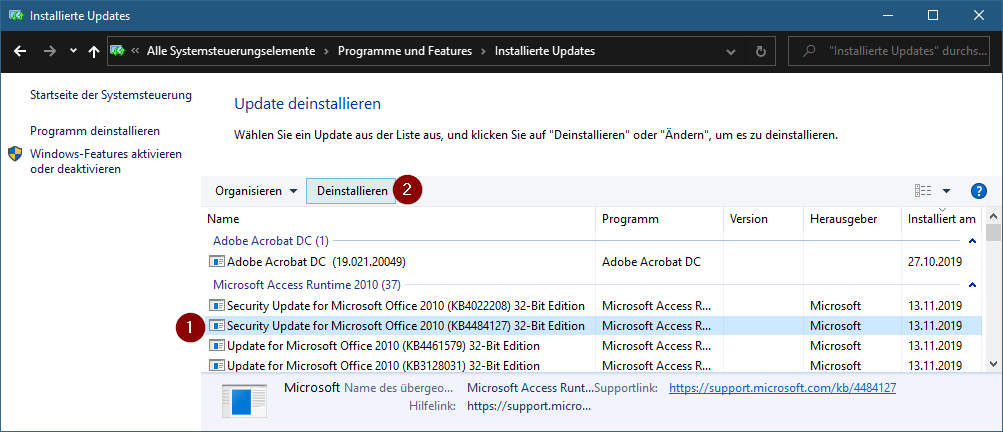Image resolution: width=1003 pixels, height=432 pixels.
Task: Click Adobe Acrobat DC cell in Programm column
Action: click(x=651, y=262)
